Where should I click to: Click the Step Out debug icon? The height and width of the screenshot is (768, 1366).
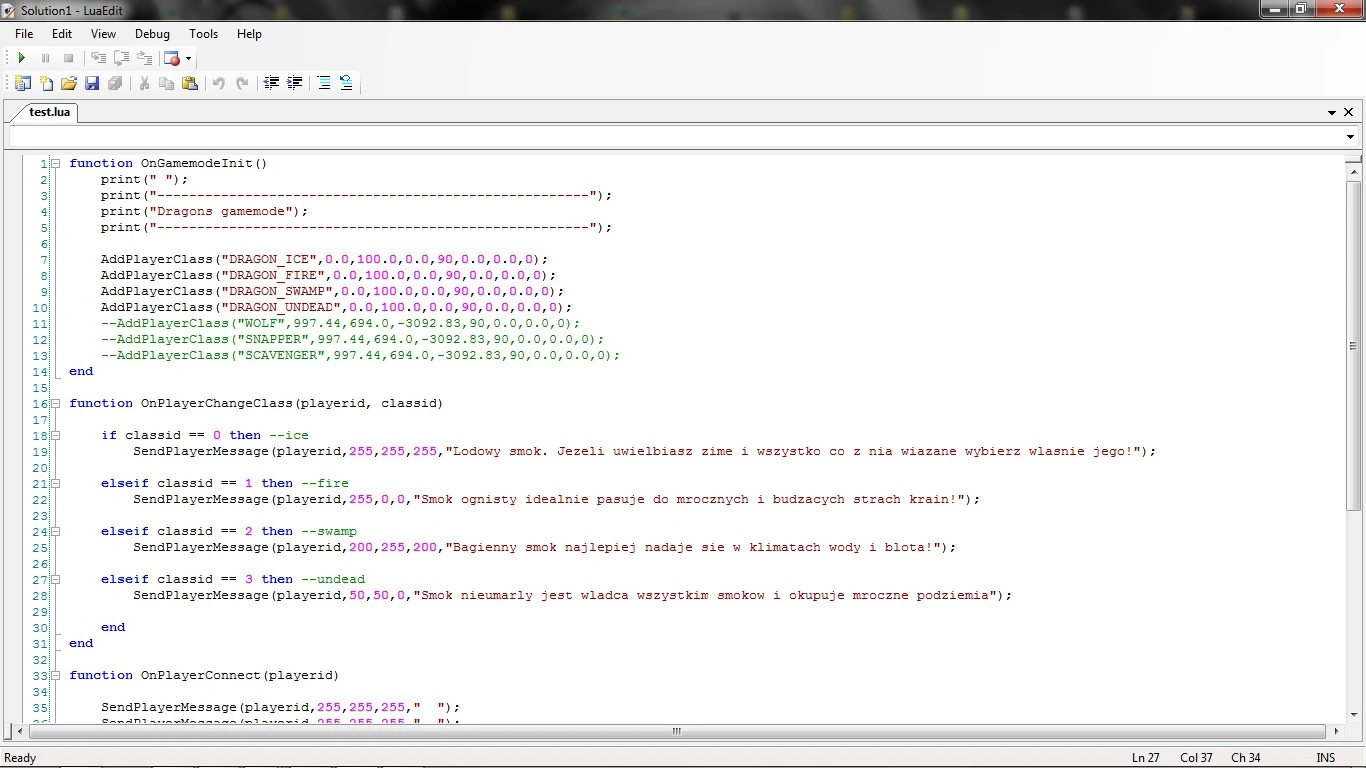tap(145, 58)
